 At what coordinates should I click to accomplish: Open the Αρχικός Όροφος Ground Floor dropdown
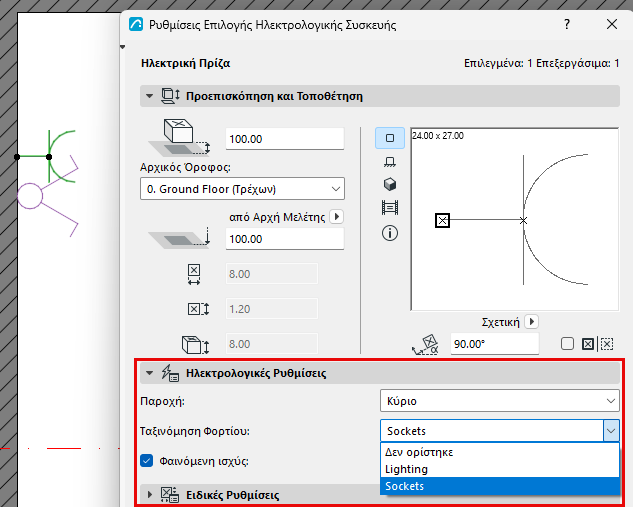click(x=242, y=189)
